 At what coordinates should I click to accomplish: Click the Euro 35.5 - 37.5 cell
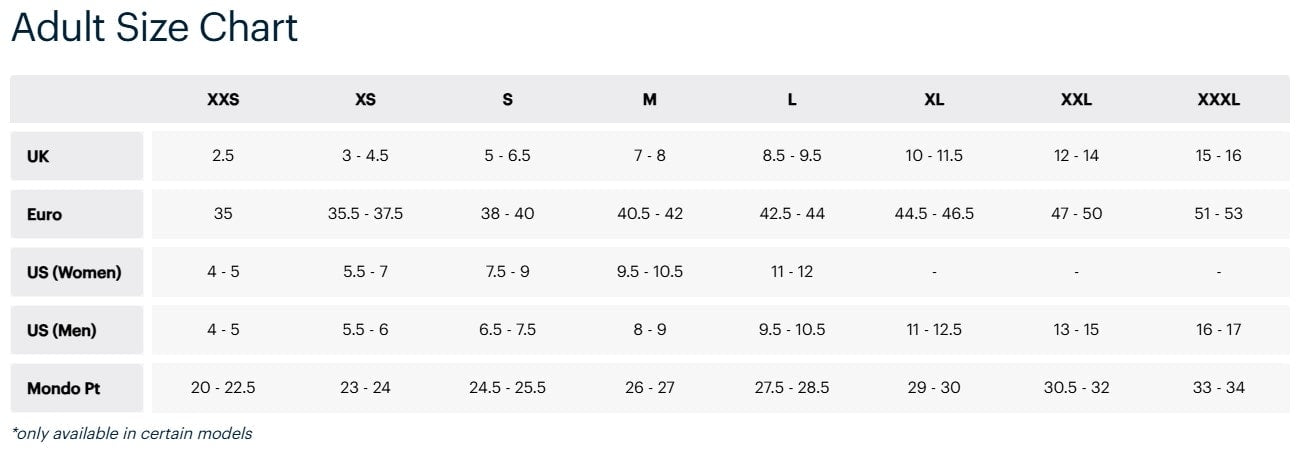(366, 214)
